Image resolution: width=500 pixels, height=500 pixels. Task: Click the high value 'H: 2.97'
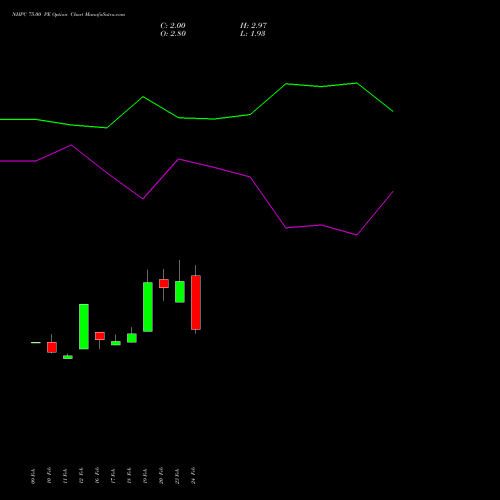coord(253,26)
